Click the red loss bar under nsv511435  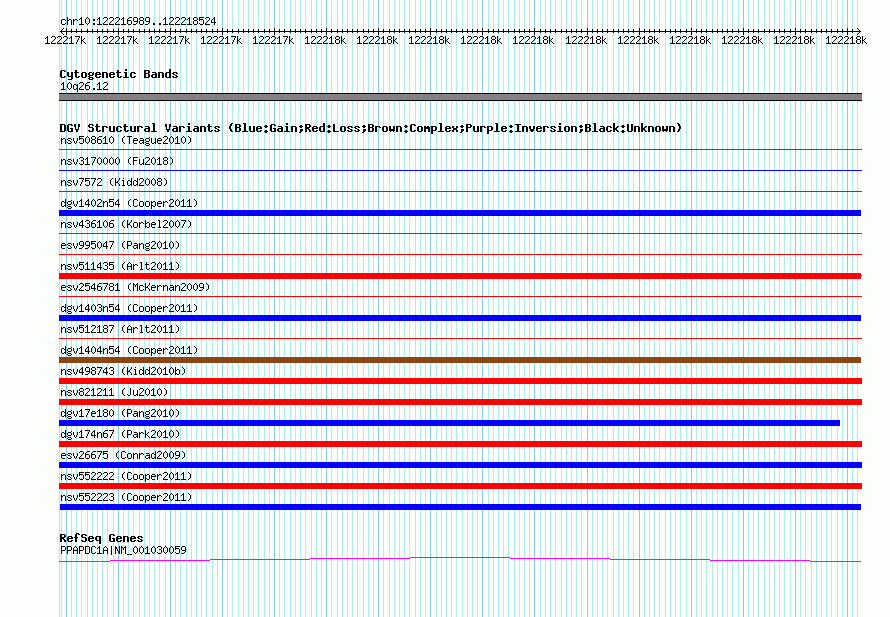coord(460,276)
